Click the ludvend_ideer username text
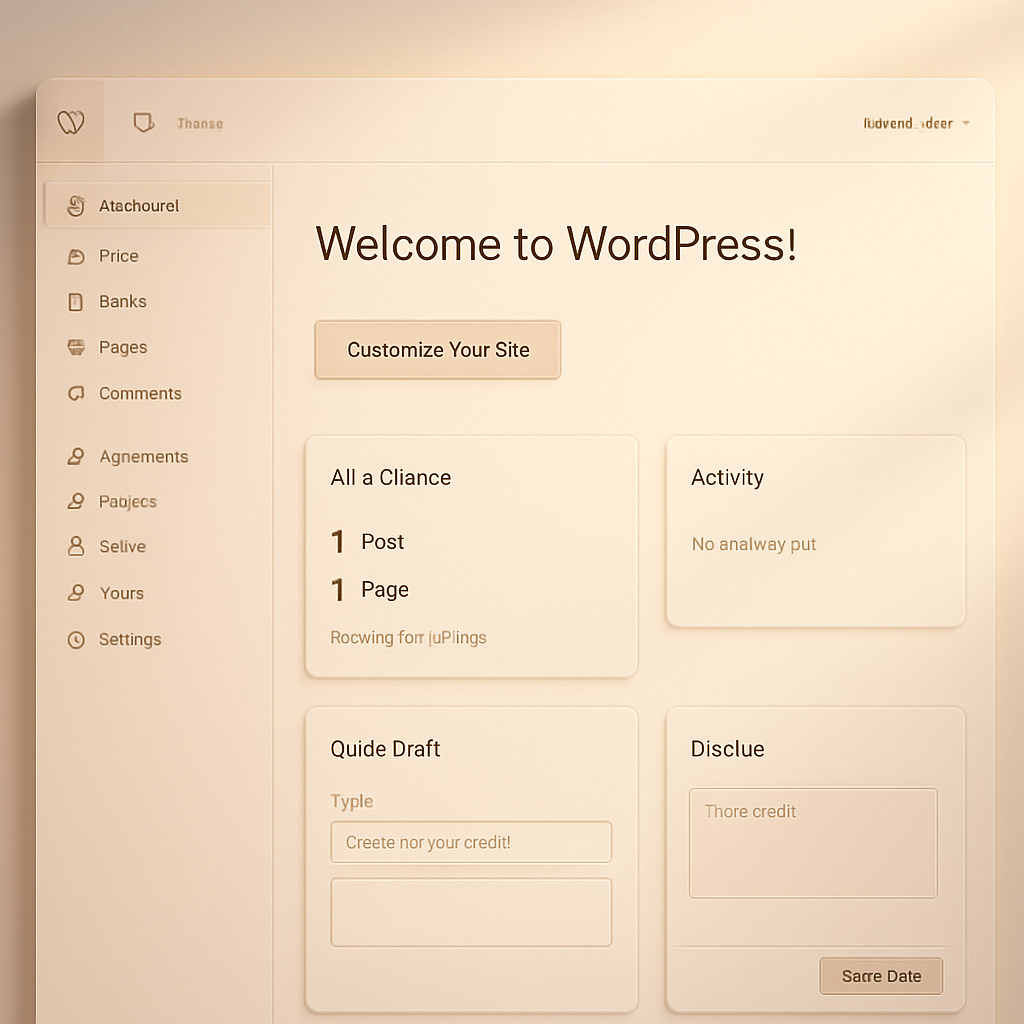The image size is (1024, 1024). pos(908,123)
